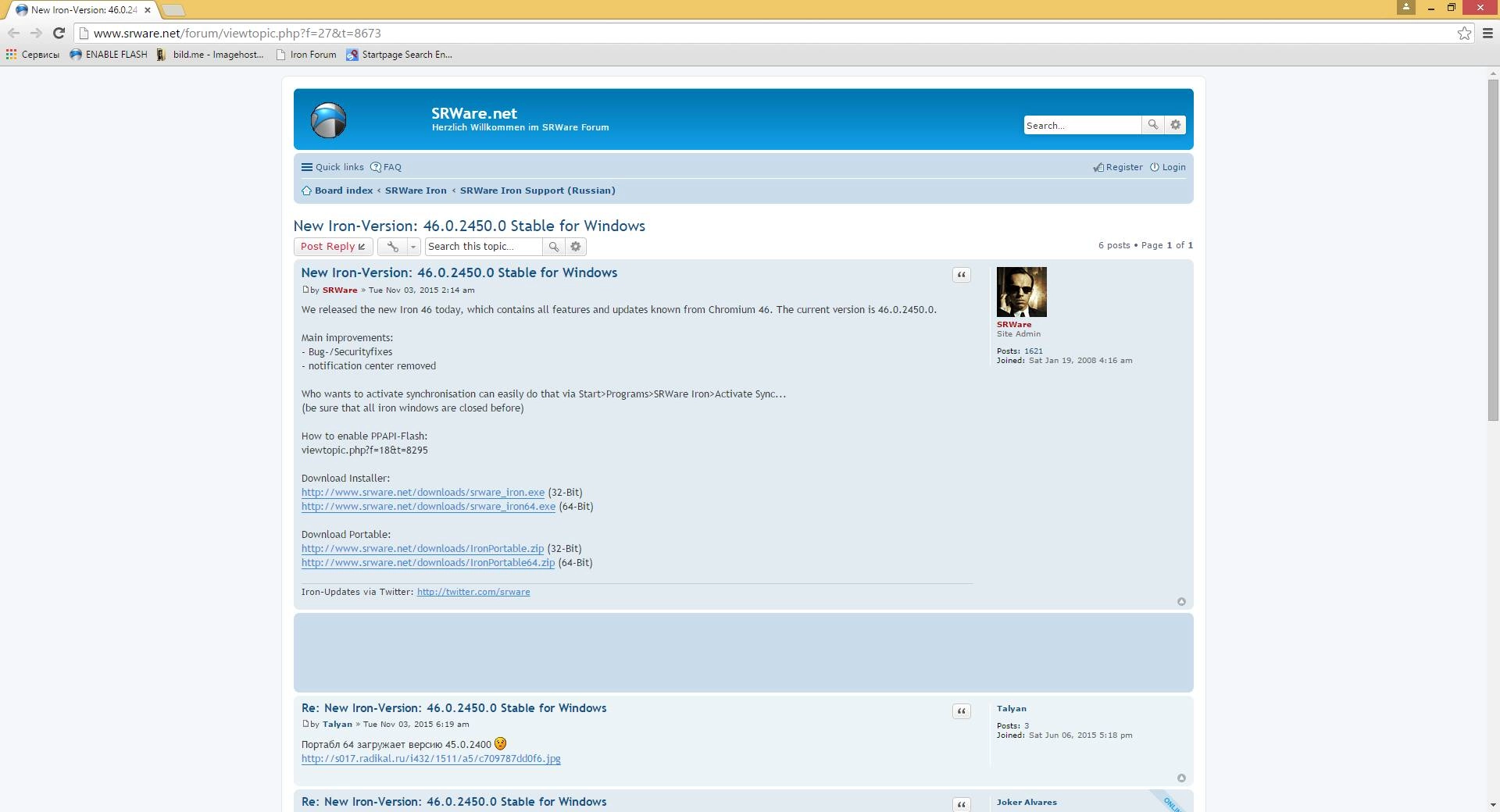The width and height of the screenshot is (1500, 812).
Task: Click the browser user profile icon
Action: point(1406,7)
